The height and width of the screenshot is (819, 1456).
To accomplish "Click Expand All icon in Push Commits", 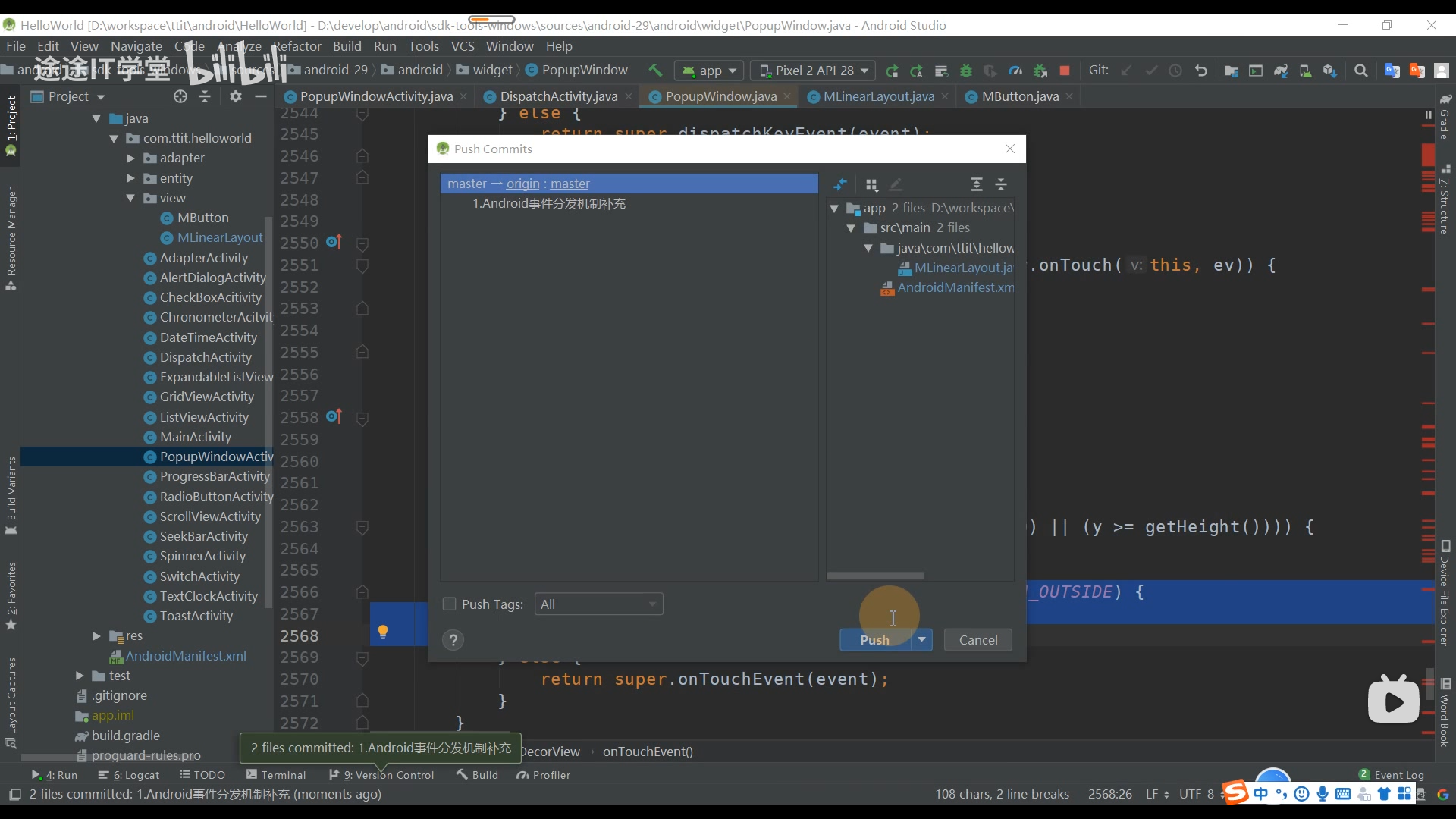I will [977, 184].
